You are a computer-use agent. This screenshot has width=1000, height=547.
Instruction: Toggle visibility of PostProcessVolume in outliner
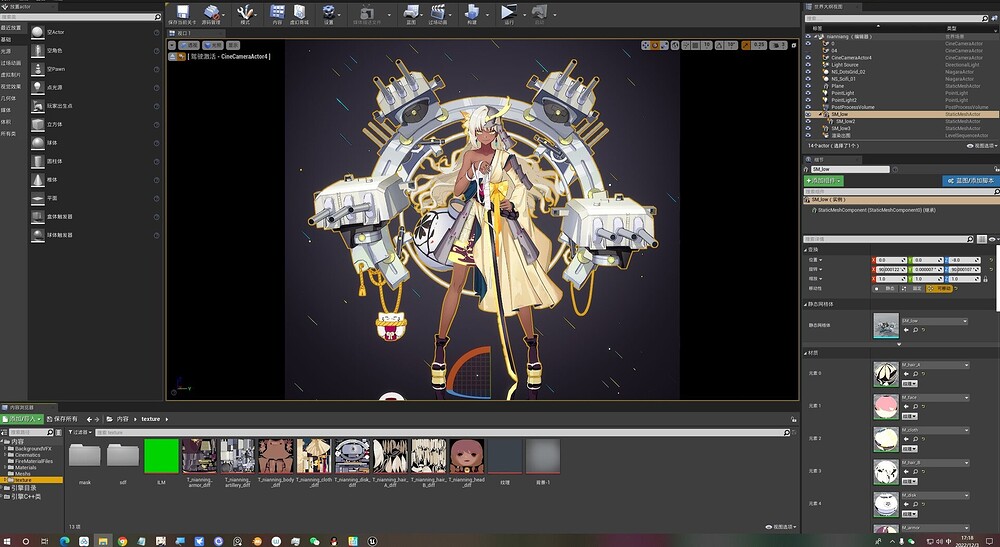tap(808, 107)
